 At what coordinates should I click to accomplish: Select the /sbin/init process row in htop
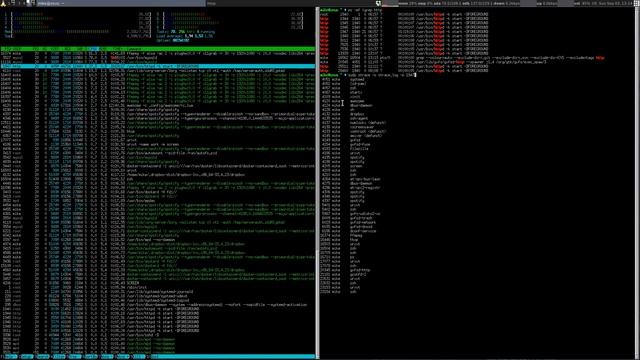click(158, 287)
